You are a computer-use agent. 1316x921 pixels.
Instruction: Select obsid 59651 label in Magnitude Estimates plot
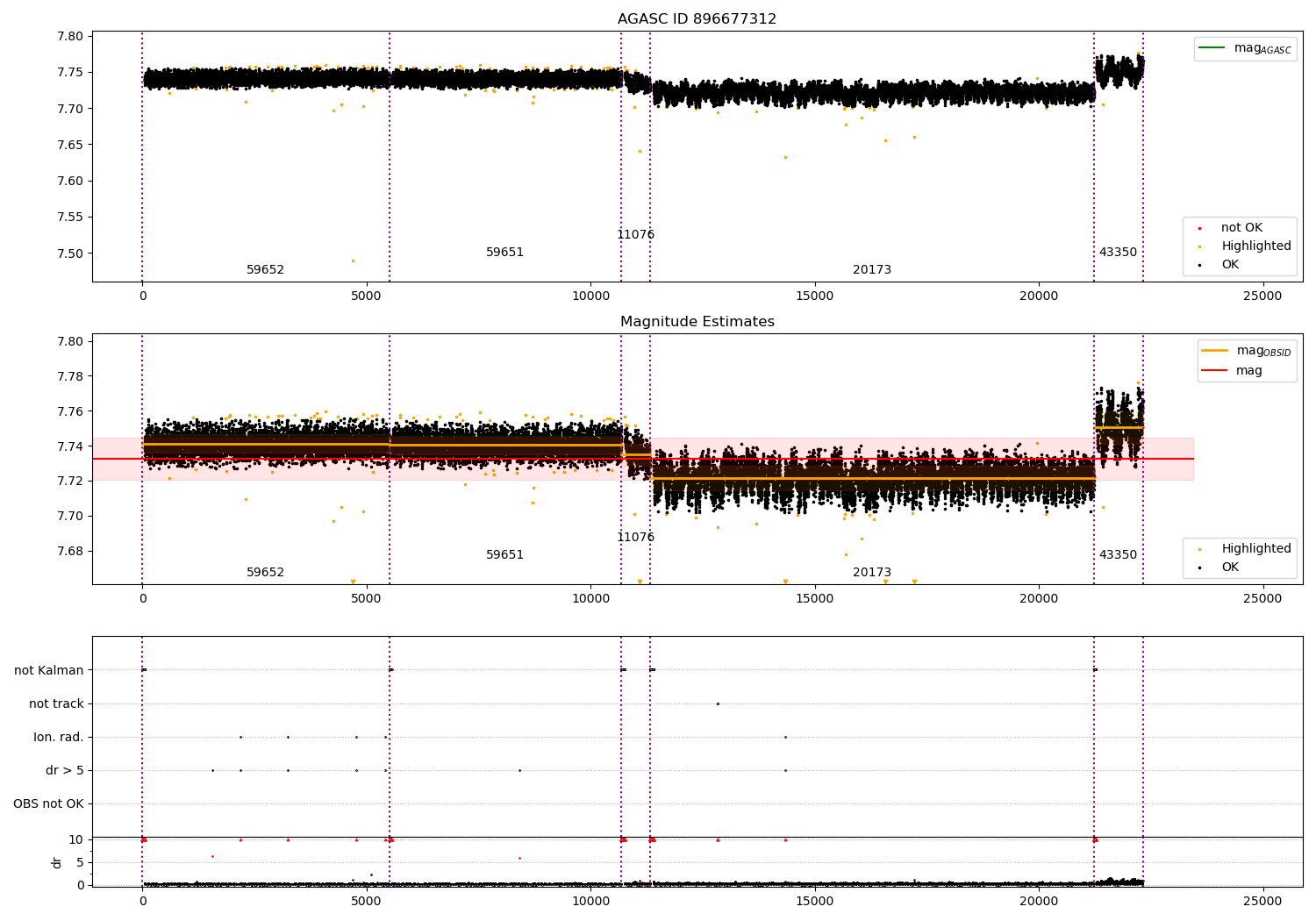504,555
